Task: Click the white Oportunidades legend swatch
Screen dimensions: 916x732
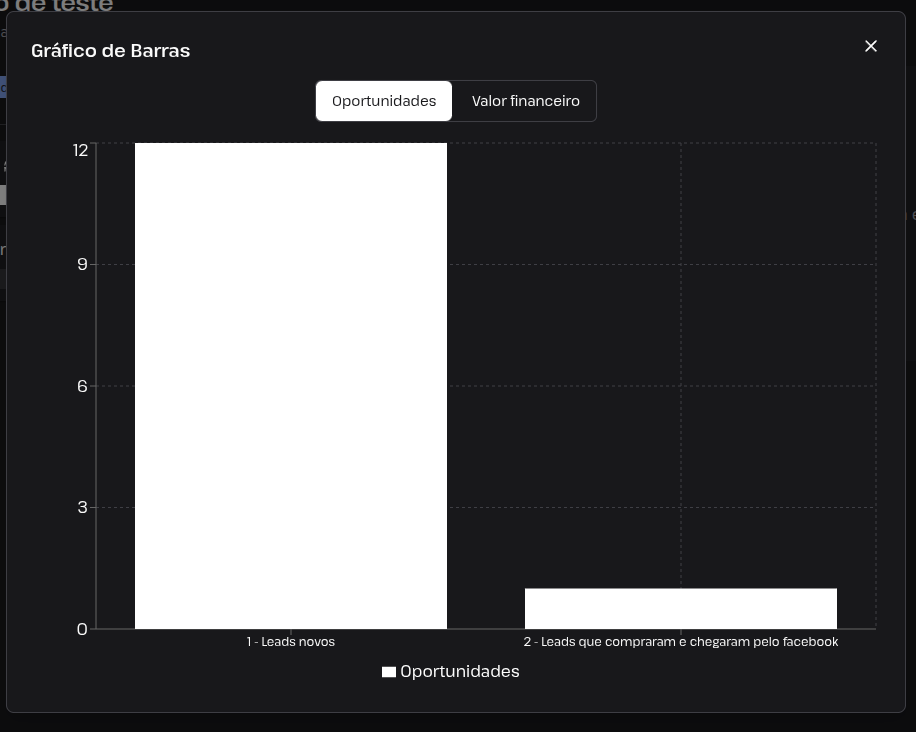Action: [x=388, y=672]
